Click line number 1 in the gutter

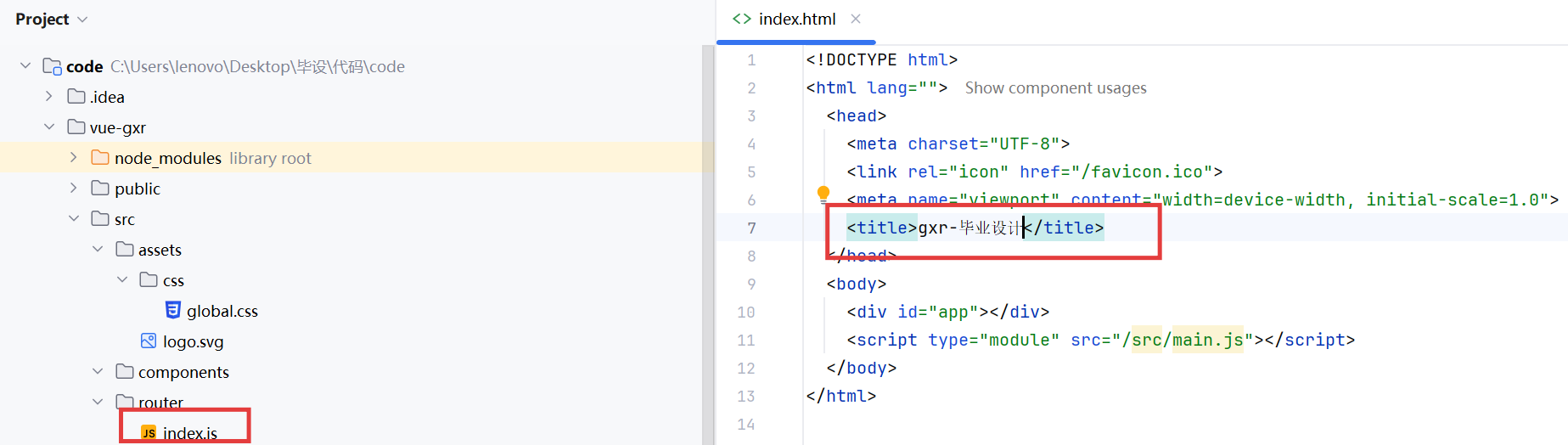[751, 59]
